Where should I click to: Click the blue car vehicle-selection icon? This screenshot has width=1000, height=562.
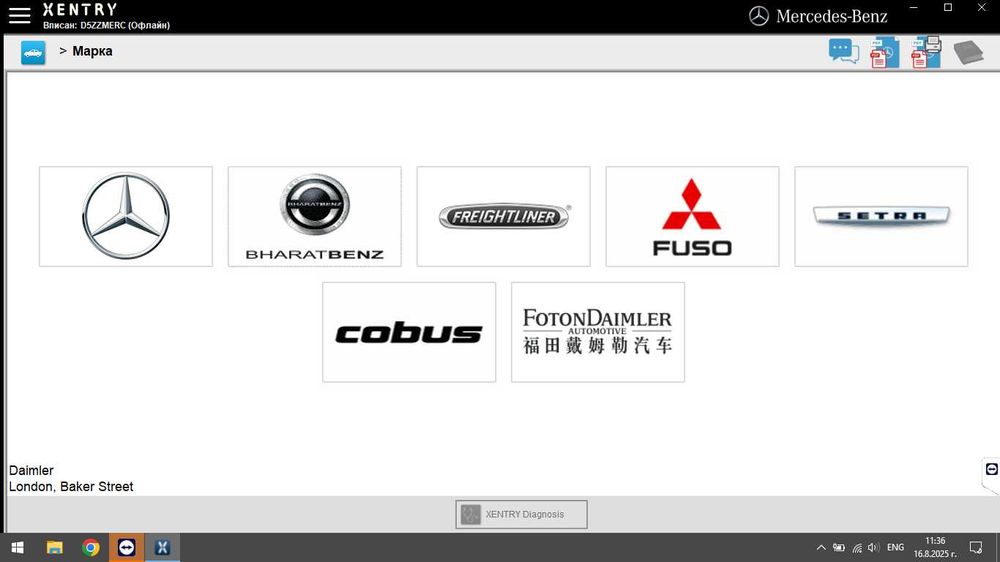(x=33, y=52)
